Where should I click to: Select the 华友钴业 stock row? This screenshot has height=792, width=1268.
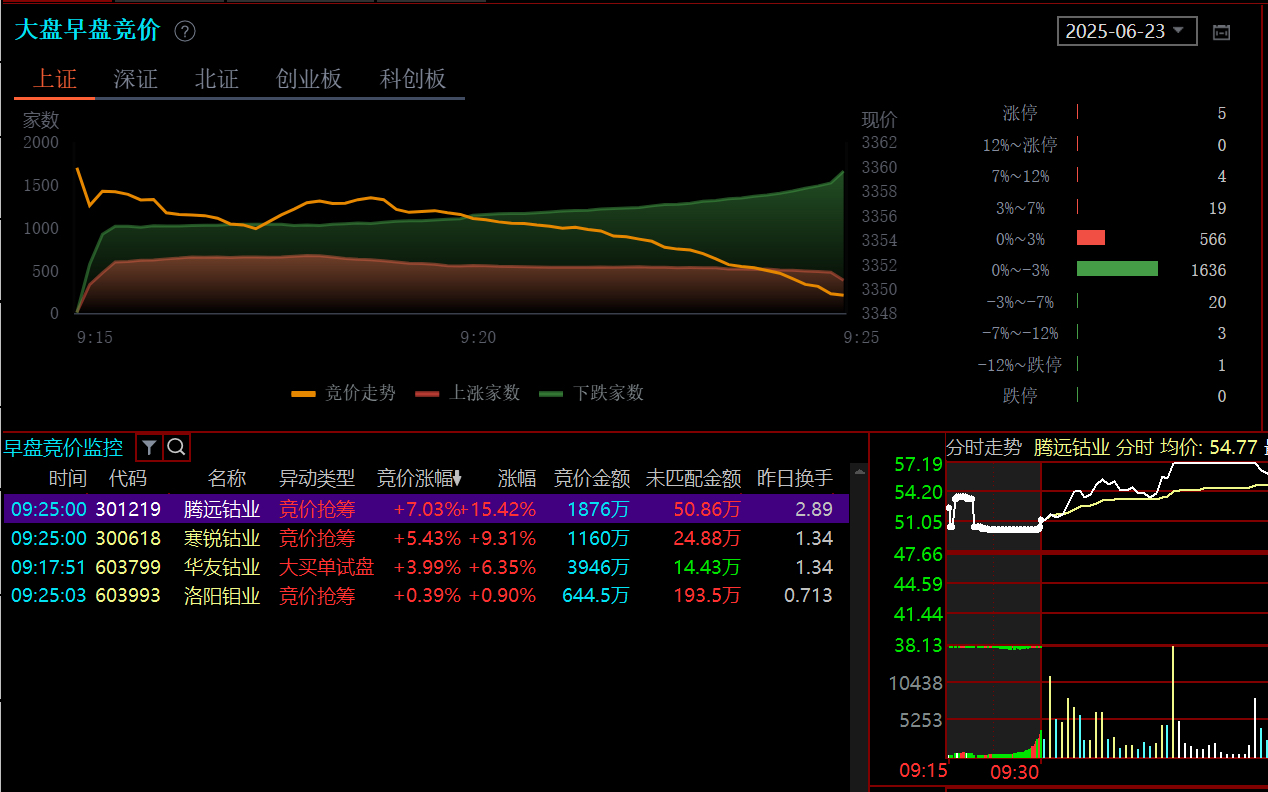426,567
